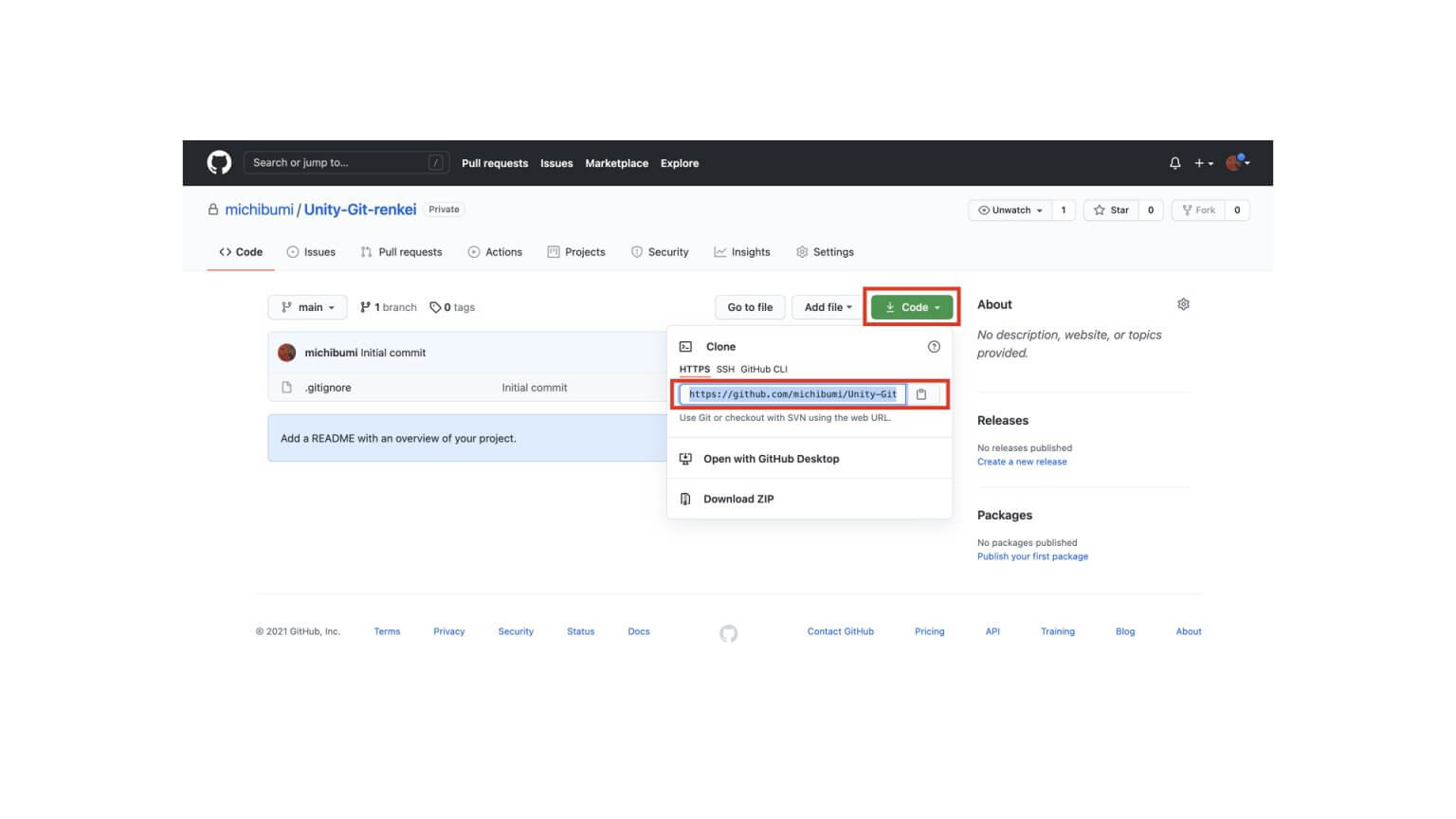Screen dimensions: 1456x819
Task: Expand the Unwatch dropdown
Action: coord(1010,210)
